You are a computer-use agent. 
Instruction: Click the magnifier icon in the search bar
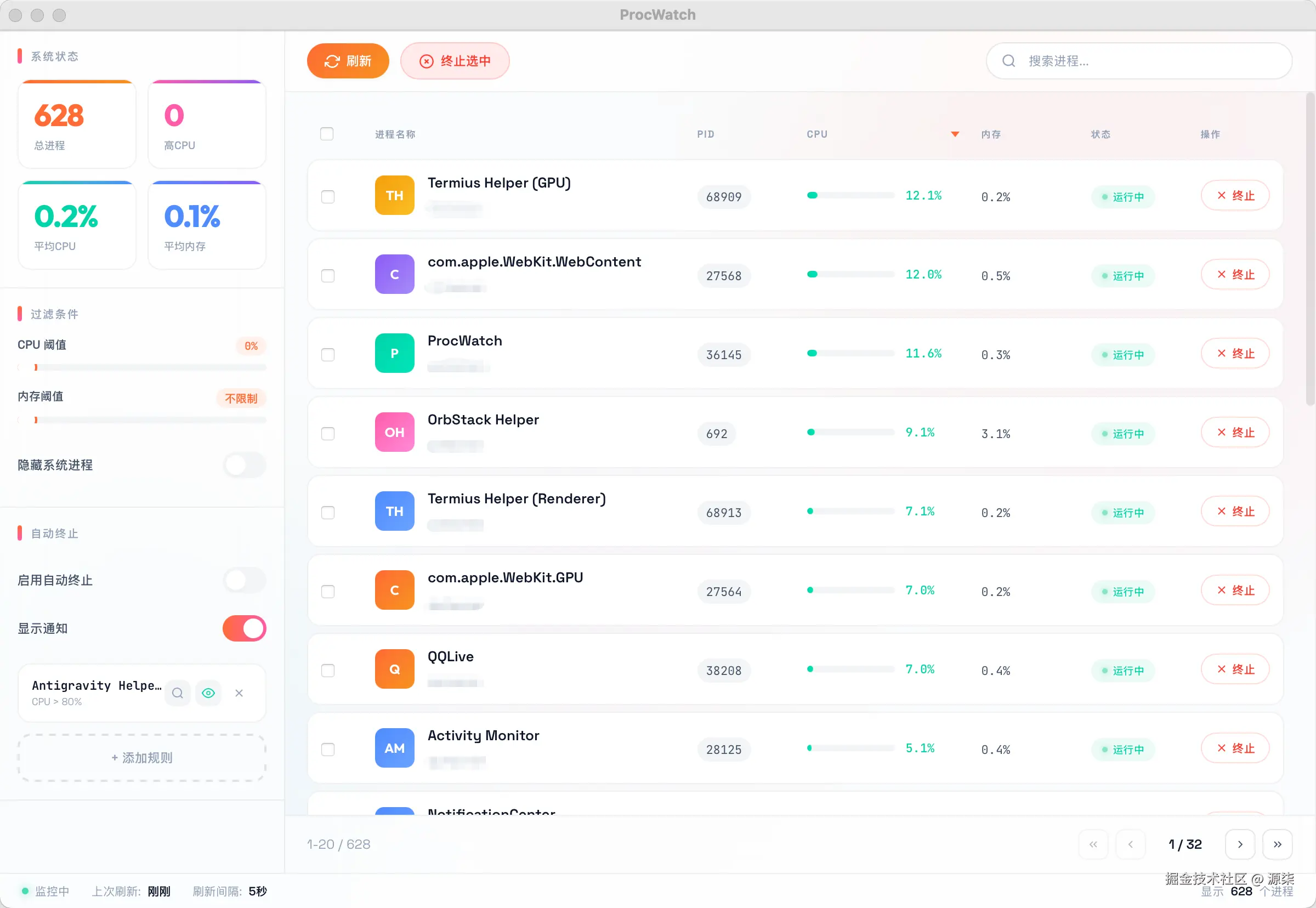pyautogui.click(x=1008, y=61)
